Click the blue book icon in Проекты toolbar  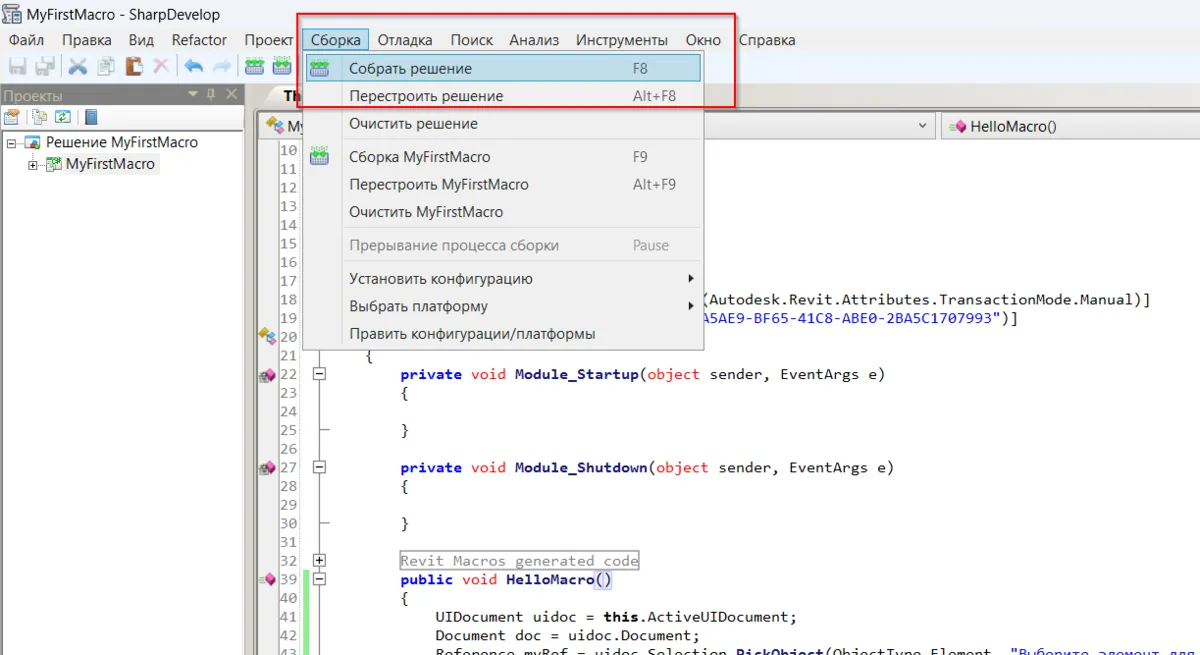[x=91, y=117]
